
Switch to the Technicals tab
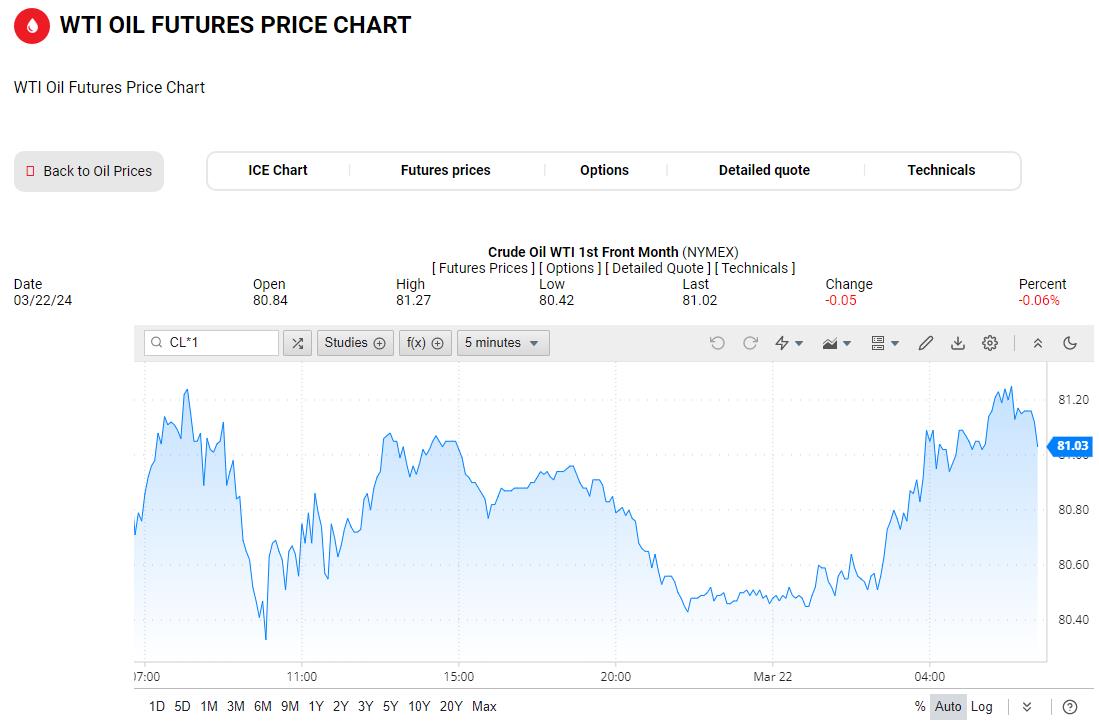tap(941, 170)
